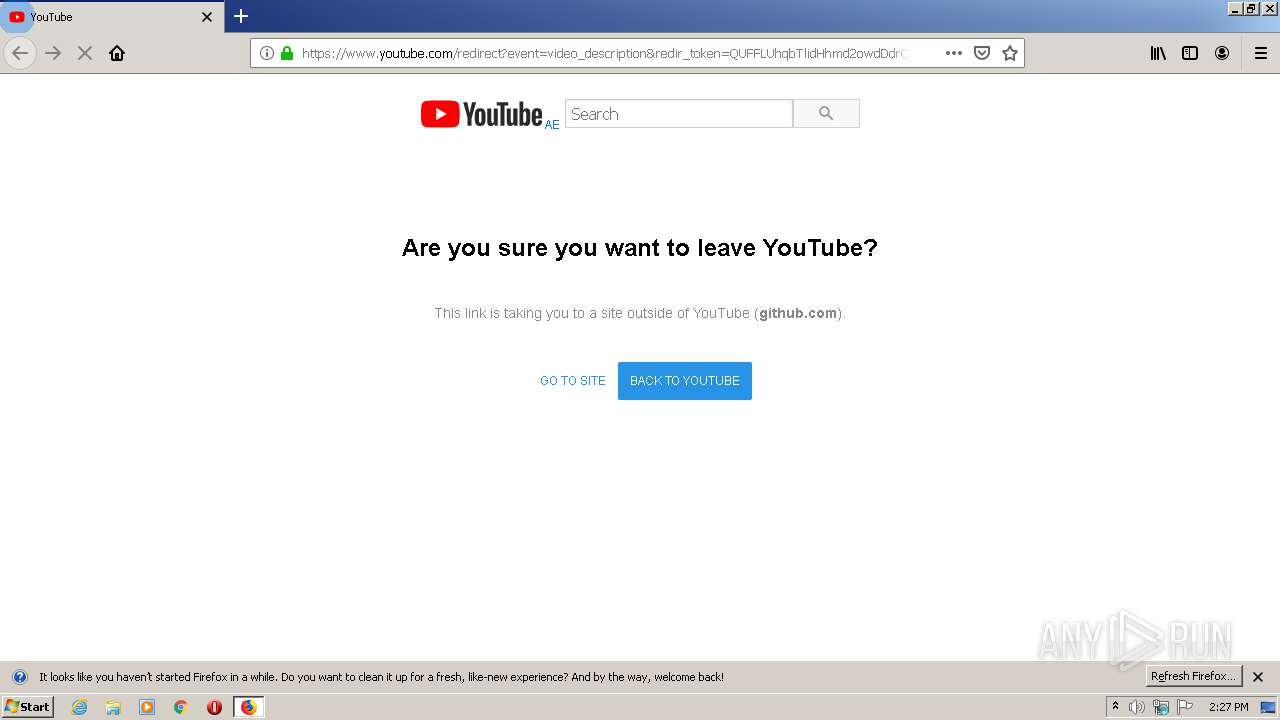Click the network tray icon
The height and width of the screenshot is (720, 1280).
pos(1161,707)
